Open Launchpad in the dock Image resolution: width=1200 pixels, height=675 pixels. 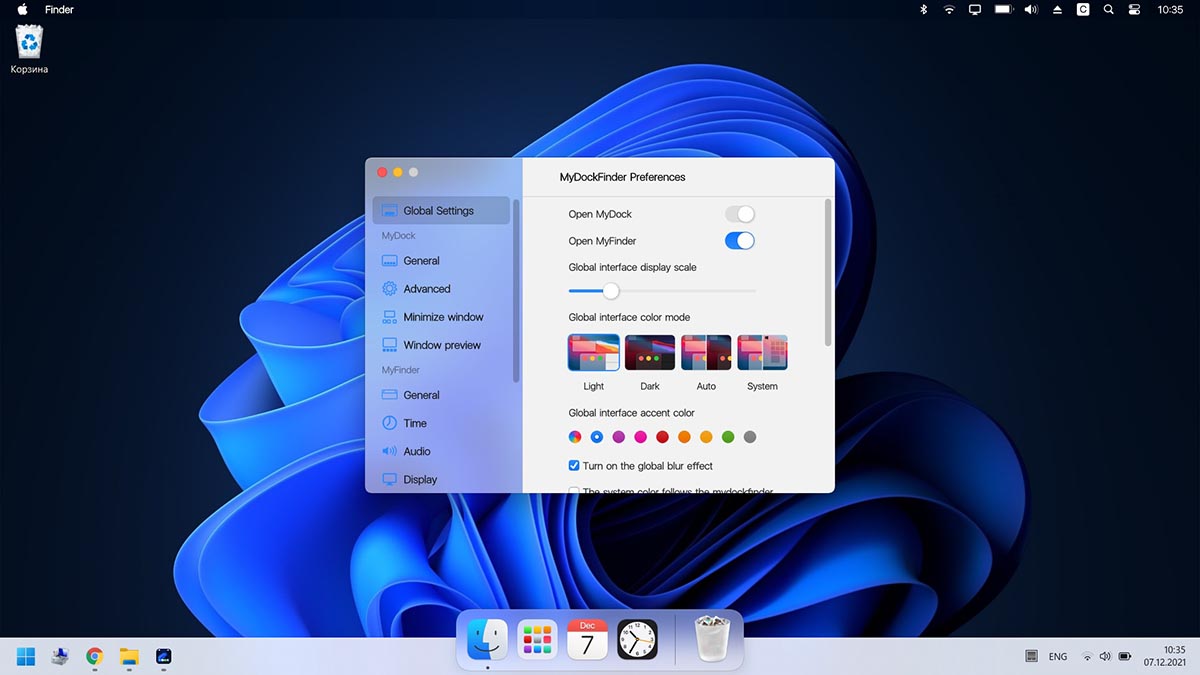coord(537,639)
